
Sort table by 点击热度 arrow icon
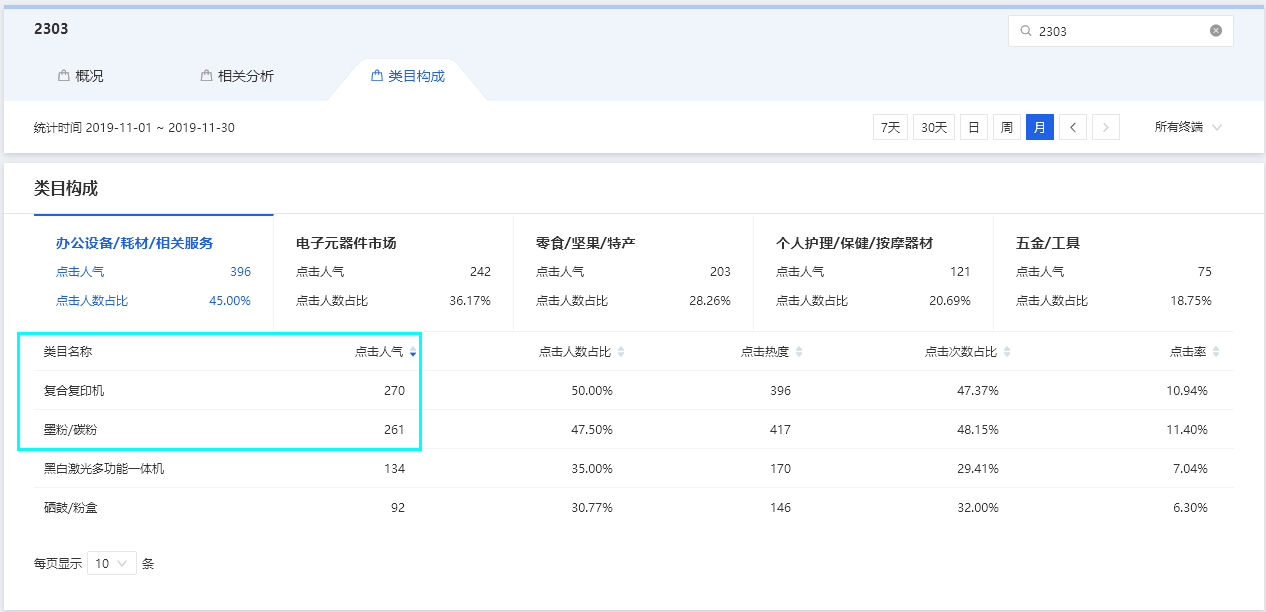(799, 352)
